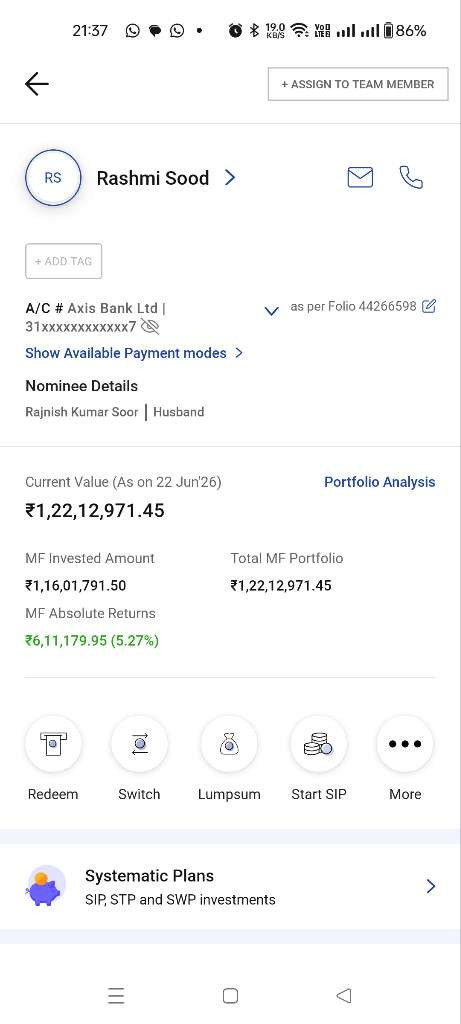This screenshot has width=461, height=1024.
Task: Open the Portfolio Analysis link
Action: pyautogui.click(x=379, y=482)
